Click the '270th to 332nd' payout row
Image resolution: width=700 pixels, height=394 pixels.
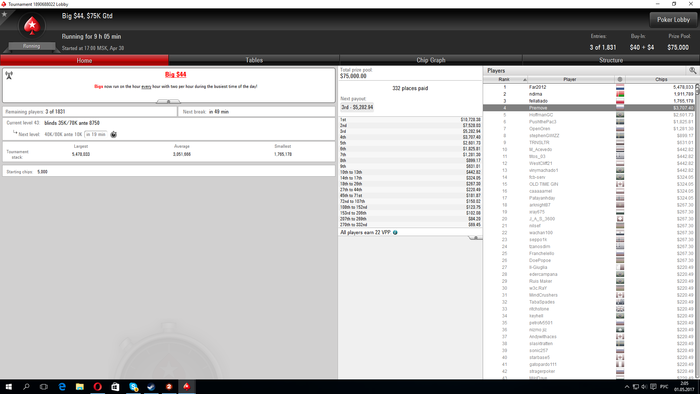point(410,224)
